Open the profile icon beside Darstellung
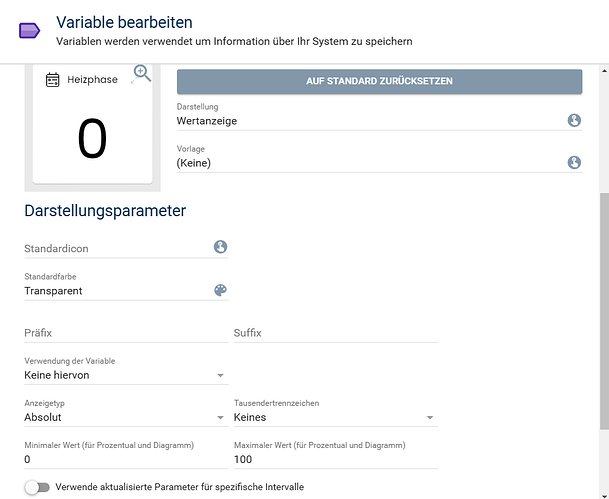Image resolution: width=609 pixels, height=499 pixels. 574,120
